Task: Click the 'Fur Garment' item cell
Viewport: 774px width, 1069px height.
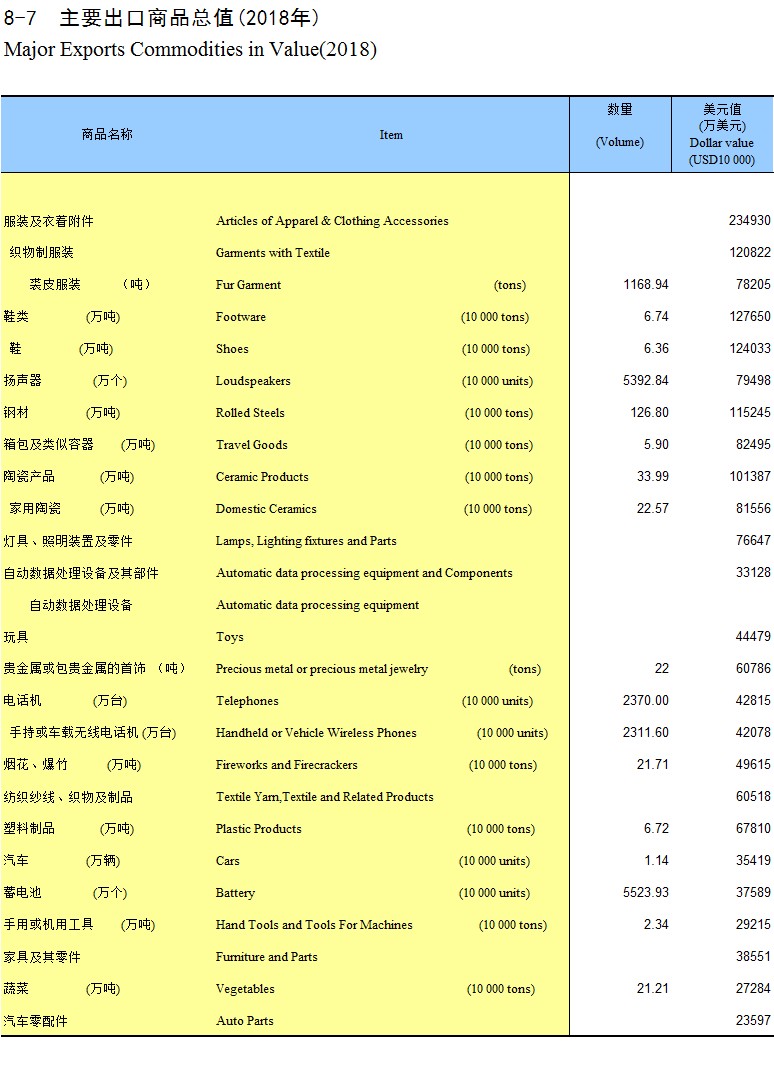Action: 248,285
